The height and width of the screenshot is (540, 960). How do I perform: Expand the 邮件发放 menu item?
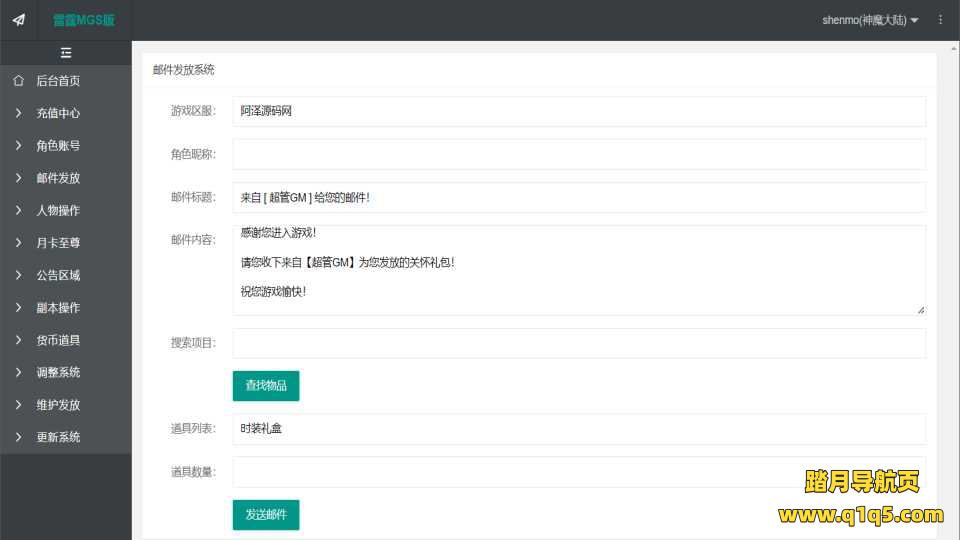tap(58, 178)
